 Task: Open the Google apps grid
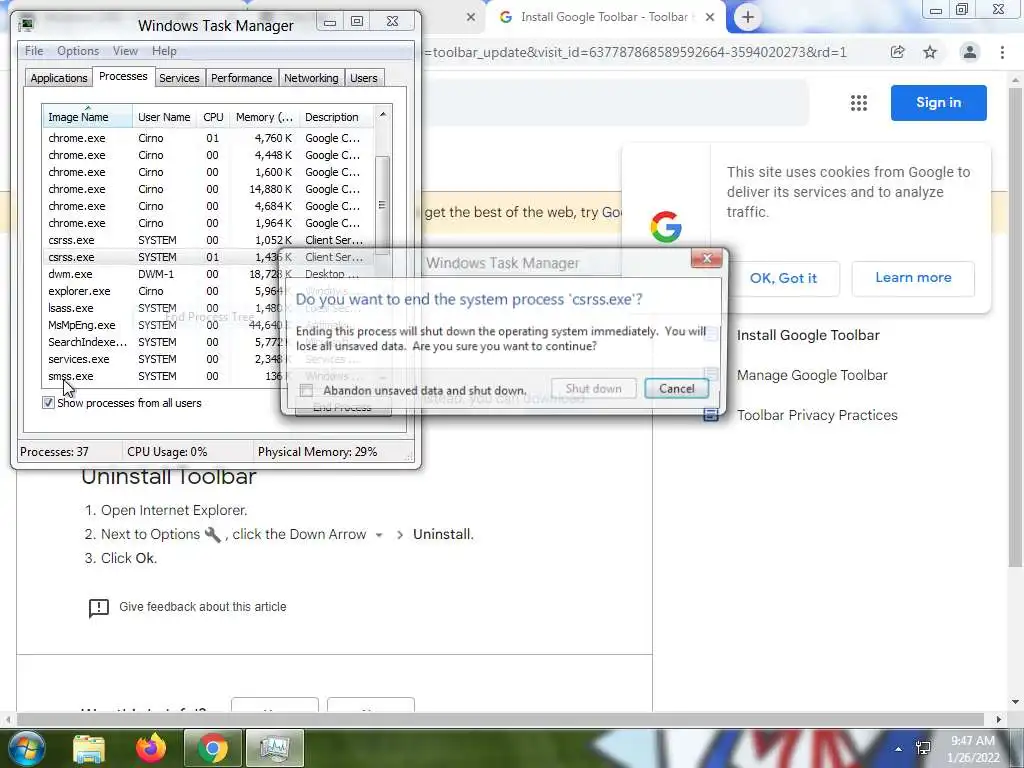859,103
